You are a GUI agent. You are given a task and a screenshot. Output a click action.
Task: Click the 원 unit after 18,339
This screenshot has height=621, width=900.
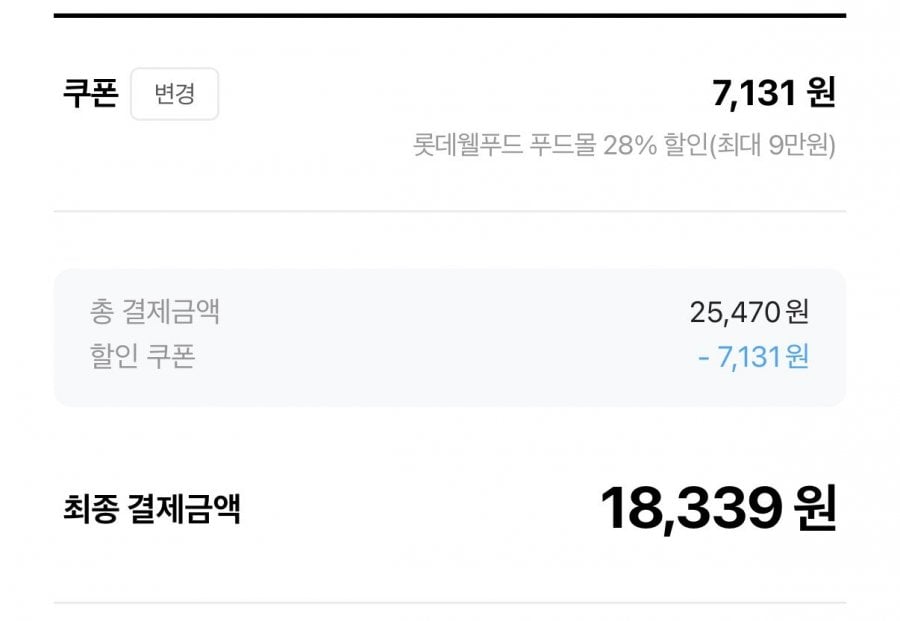coord(813,509)
